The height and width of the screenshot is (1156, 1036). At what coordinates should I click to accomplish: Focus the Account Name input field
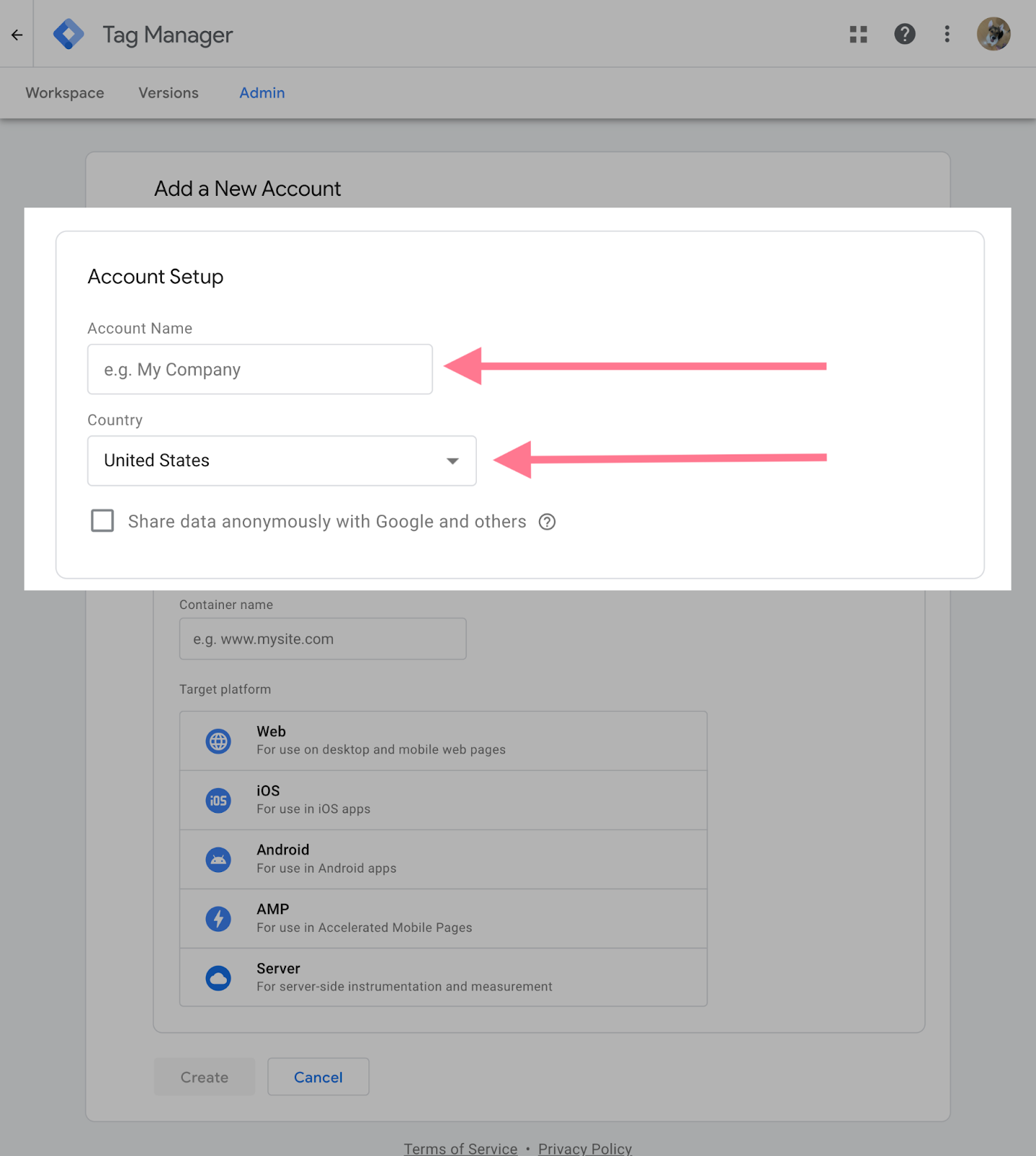(259, 369)
